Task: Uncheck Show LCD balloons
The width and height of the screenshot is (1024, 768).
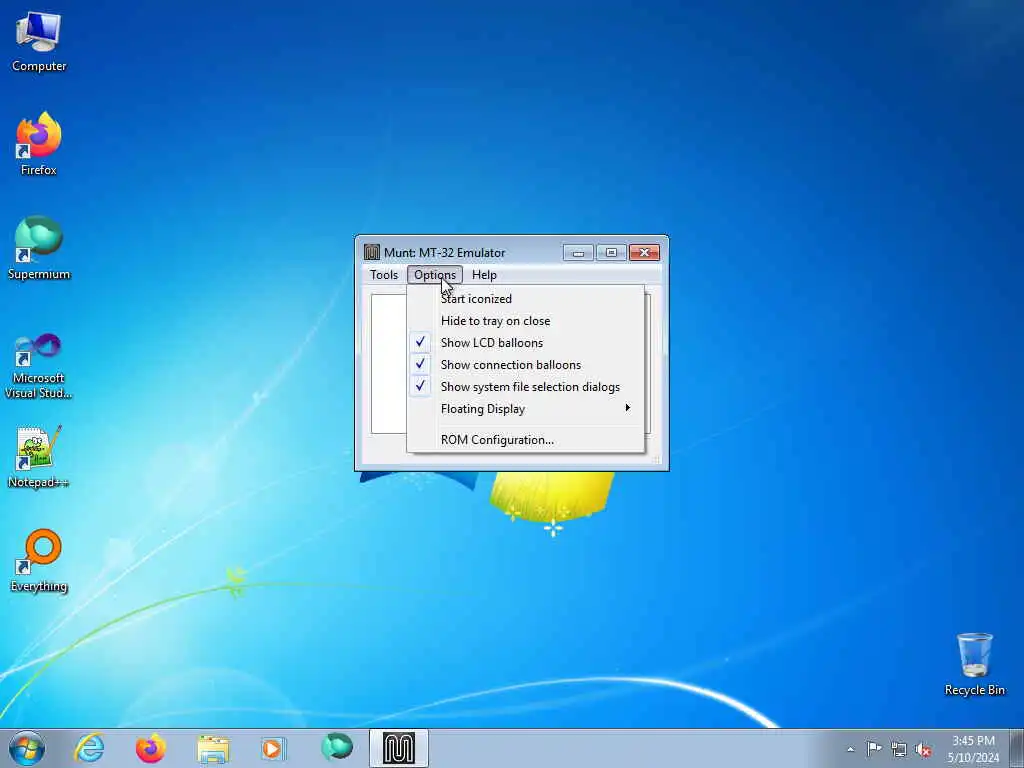Action: pyautogui.click(x=526, y=343)
